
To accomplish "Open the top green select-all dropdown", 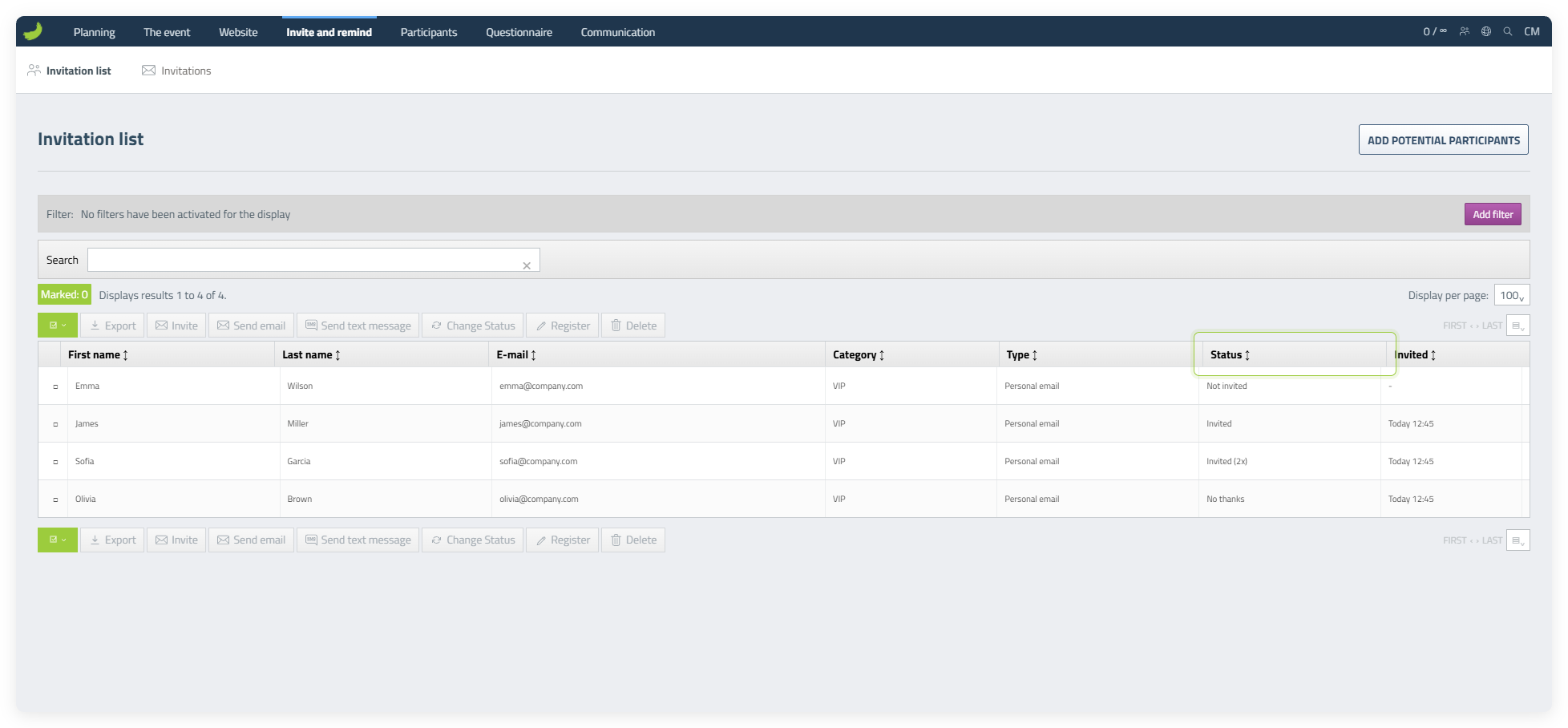I will [58, 326].
